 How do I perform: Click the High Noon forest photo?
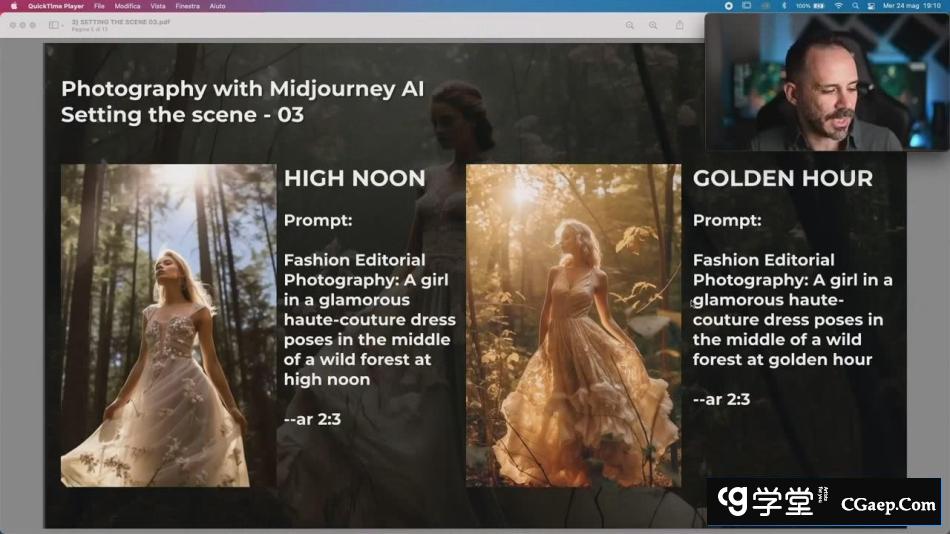pos(168,325)
